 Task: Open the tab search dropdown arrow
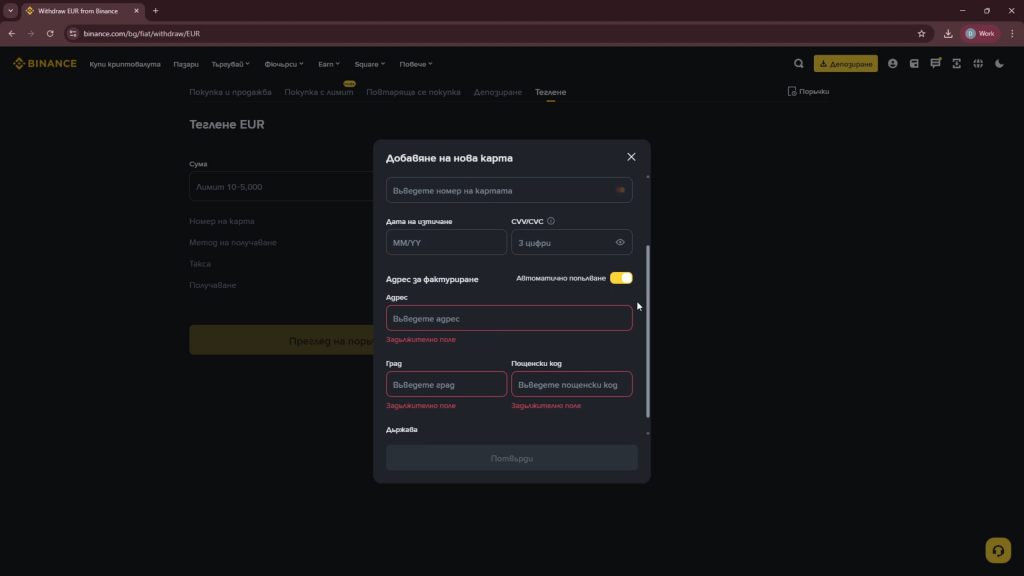coord(10,10)
